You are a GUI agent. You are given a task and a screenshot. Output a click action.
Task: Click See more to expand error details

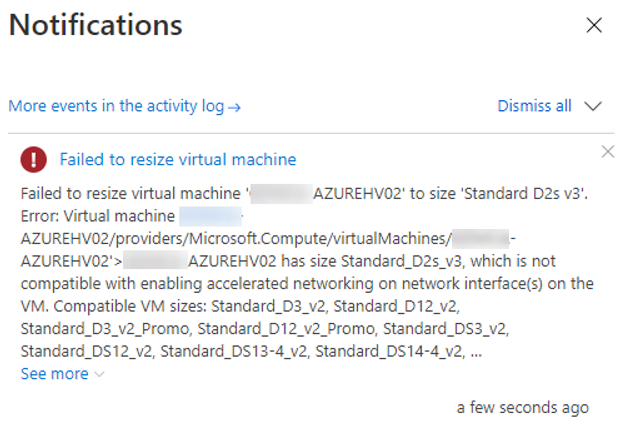point(55,374)
